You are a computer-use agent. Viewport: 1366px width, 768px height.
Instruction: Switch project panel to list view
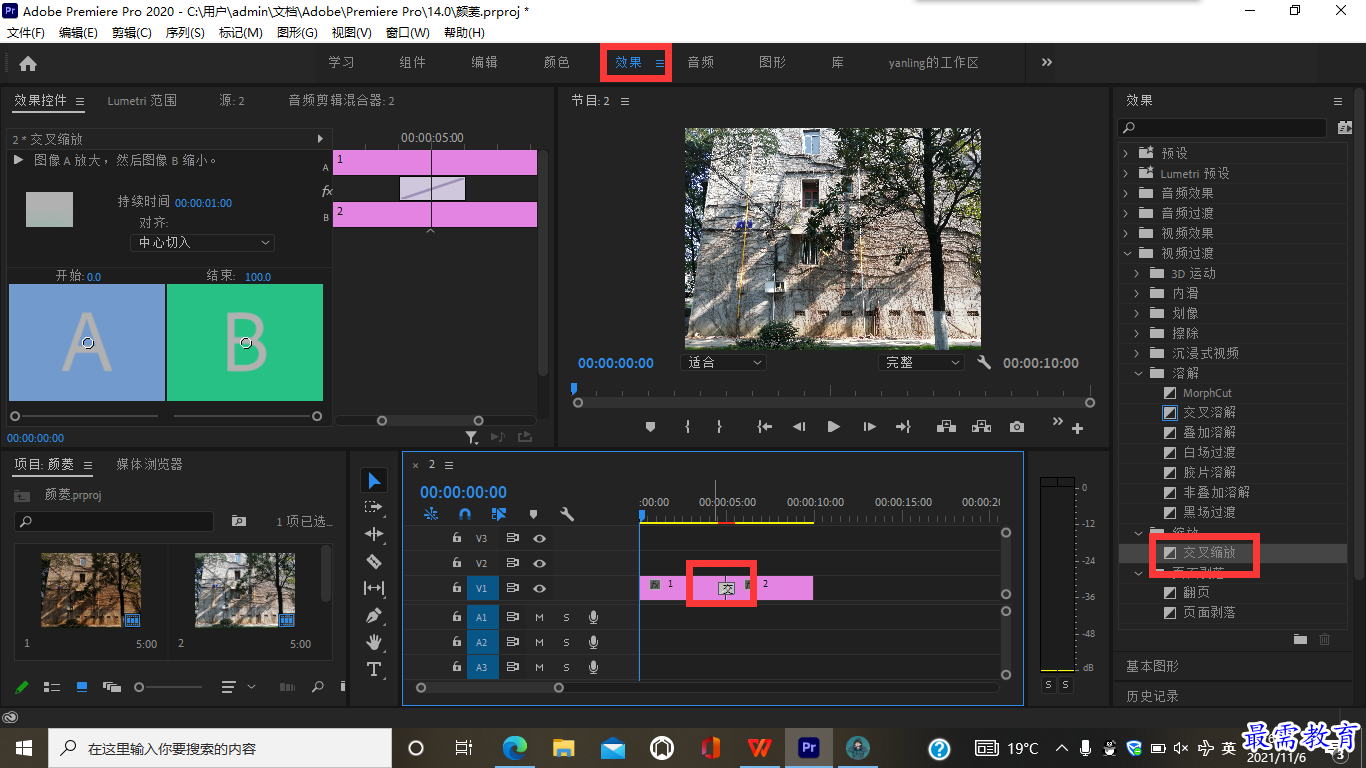[52, 687]
